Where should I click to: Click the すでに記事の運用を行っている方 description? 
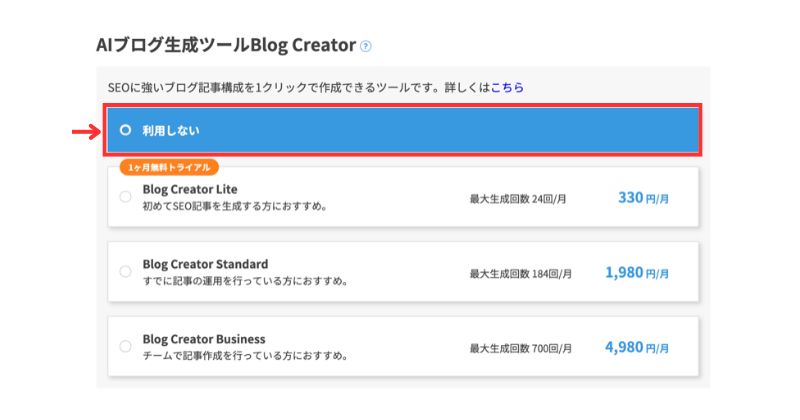point(245,281)
